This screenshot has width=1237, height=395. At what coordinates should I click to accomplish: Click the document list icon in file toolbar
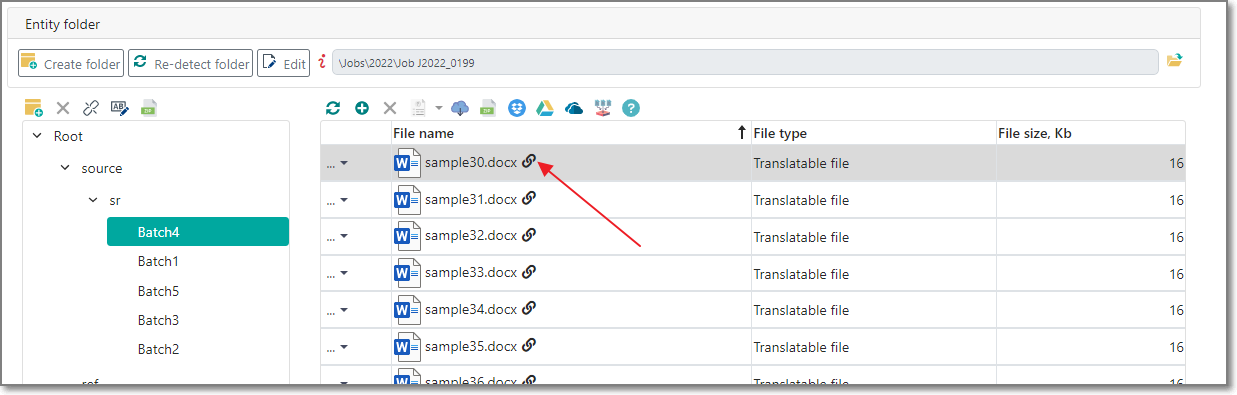(419, 108)
